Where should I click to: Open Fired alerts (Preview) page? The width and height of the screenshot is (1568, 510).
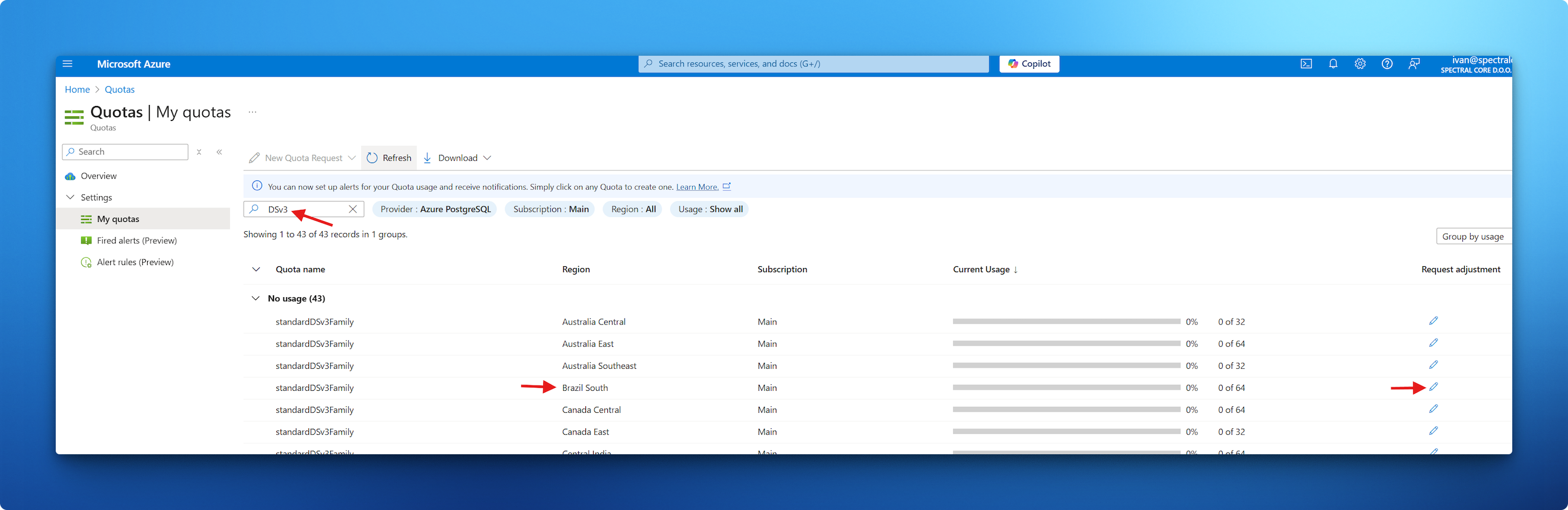136,241
